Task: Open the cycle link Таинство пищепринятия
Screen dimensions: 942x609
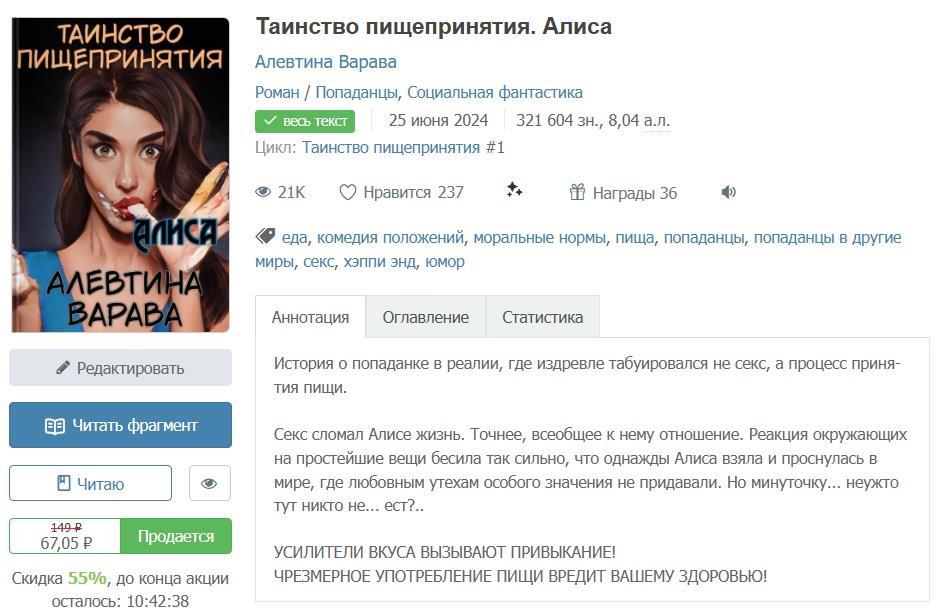Action: coord(391,148)
